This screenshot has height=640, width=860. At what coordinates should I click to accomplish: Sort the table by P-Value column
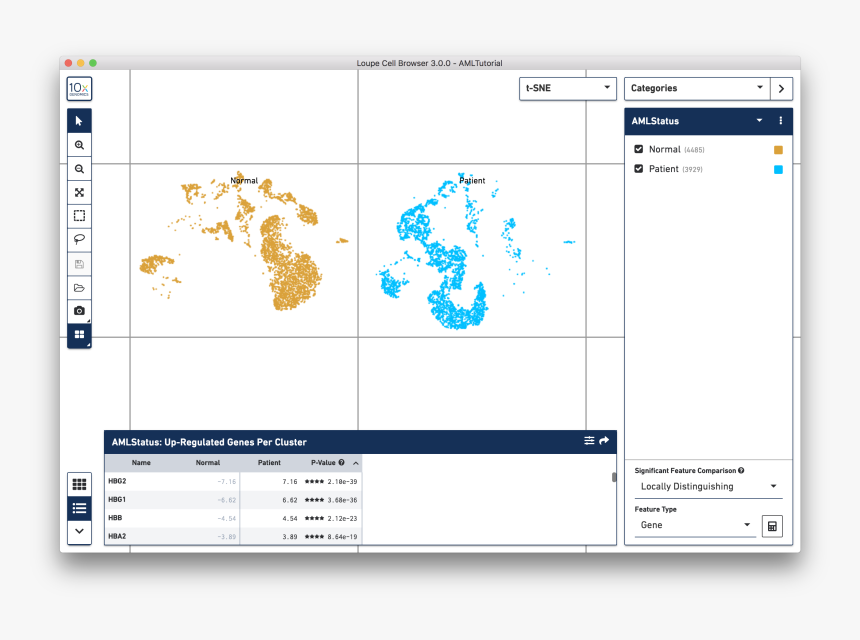click(326, 463)
